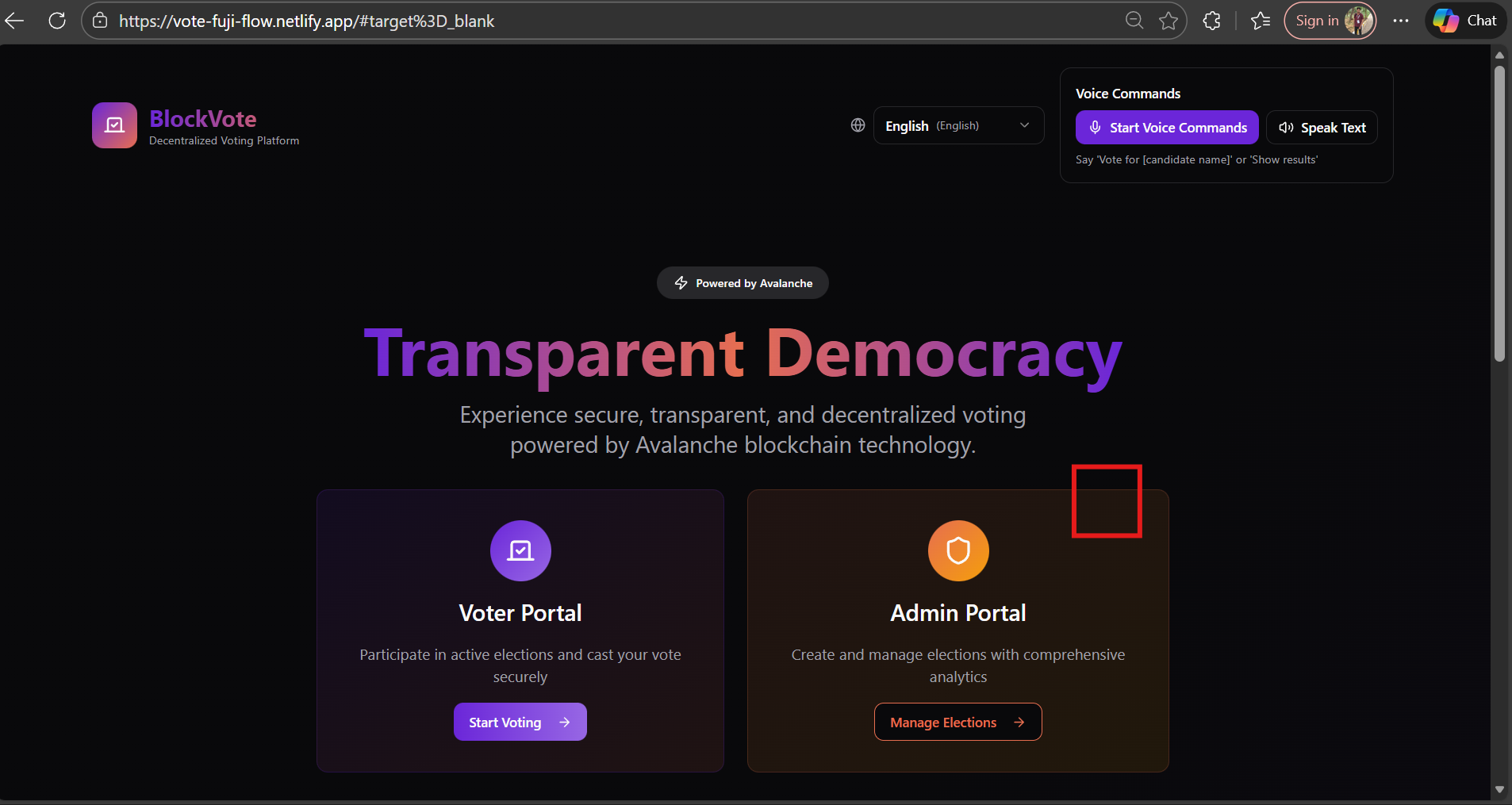Click the Manage Elections button
The height and width of the screenshot is (805, 1512).
tap(958, 722)
